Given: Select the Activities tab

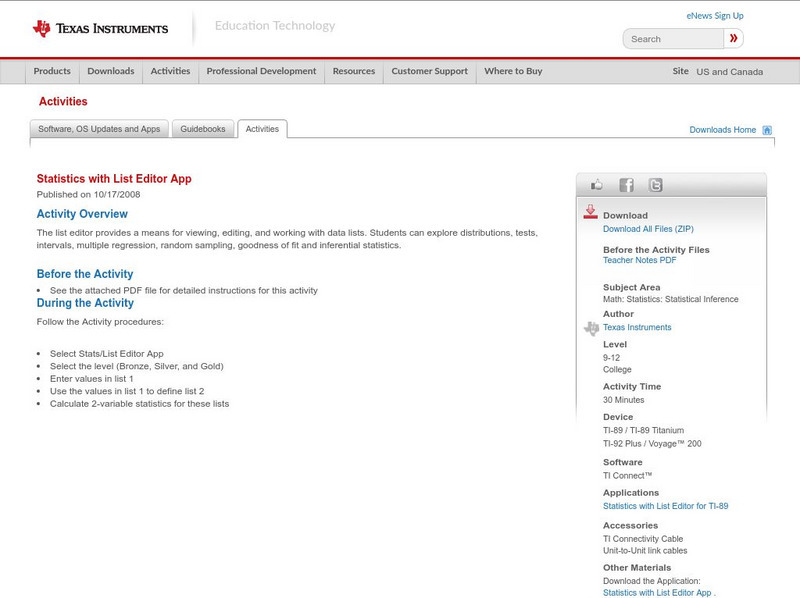Looking at the screenshot, I should click(x=262, y=129).
